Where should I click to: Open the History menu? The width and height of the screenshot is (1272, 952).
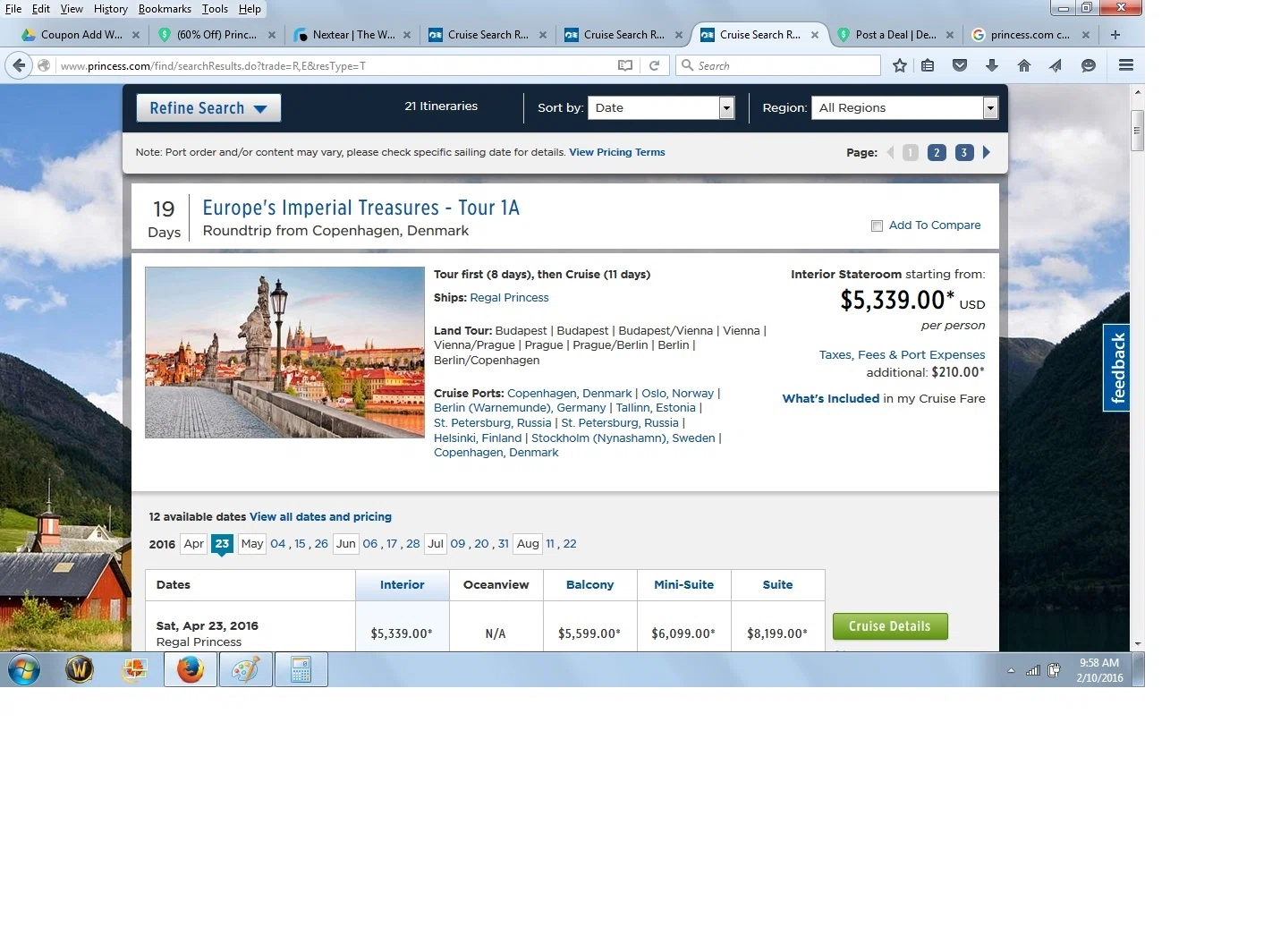111,9
